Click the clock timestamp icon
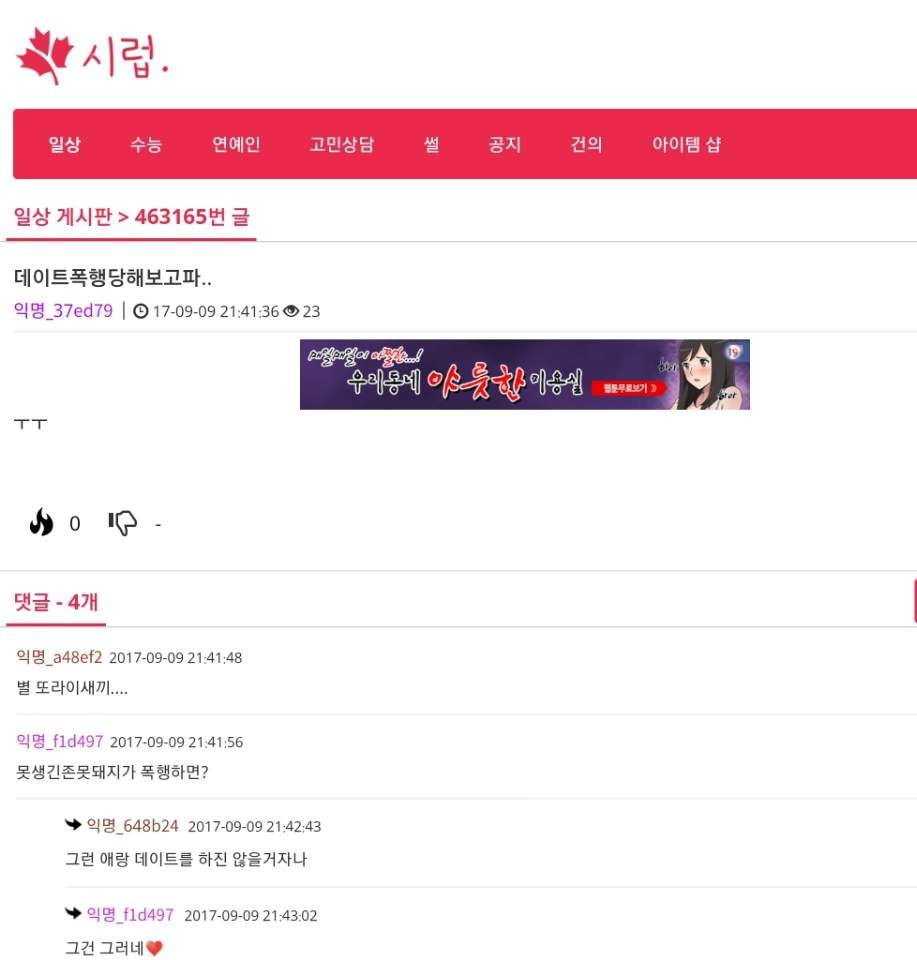 coord(141,312)
